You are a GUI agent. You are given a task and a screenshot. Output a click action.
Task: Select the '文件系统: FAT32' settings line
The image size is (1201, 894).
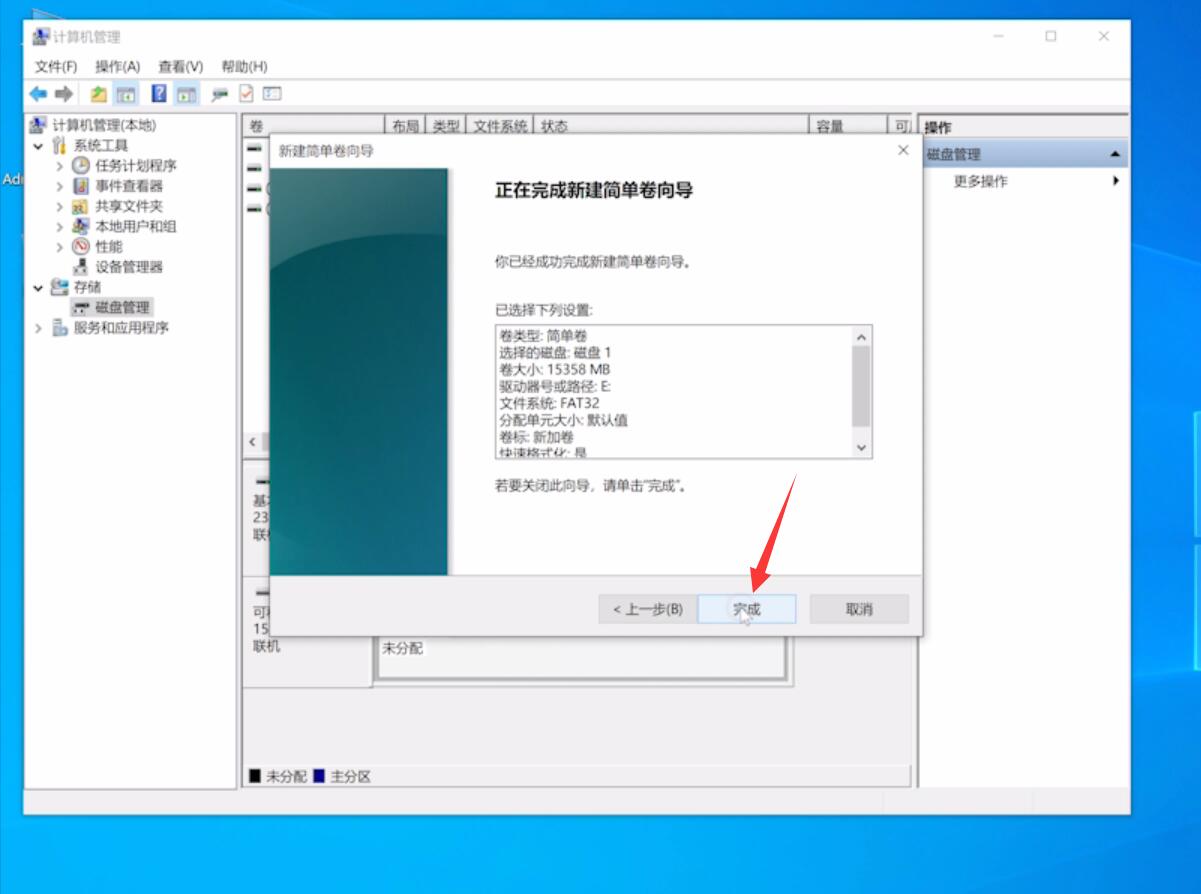tap(549, 403)
